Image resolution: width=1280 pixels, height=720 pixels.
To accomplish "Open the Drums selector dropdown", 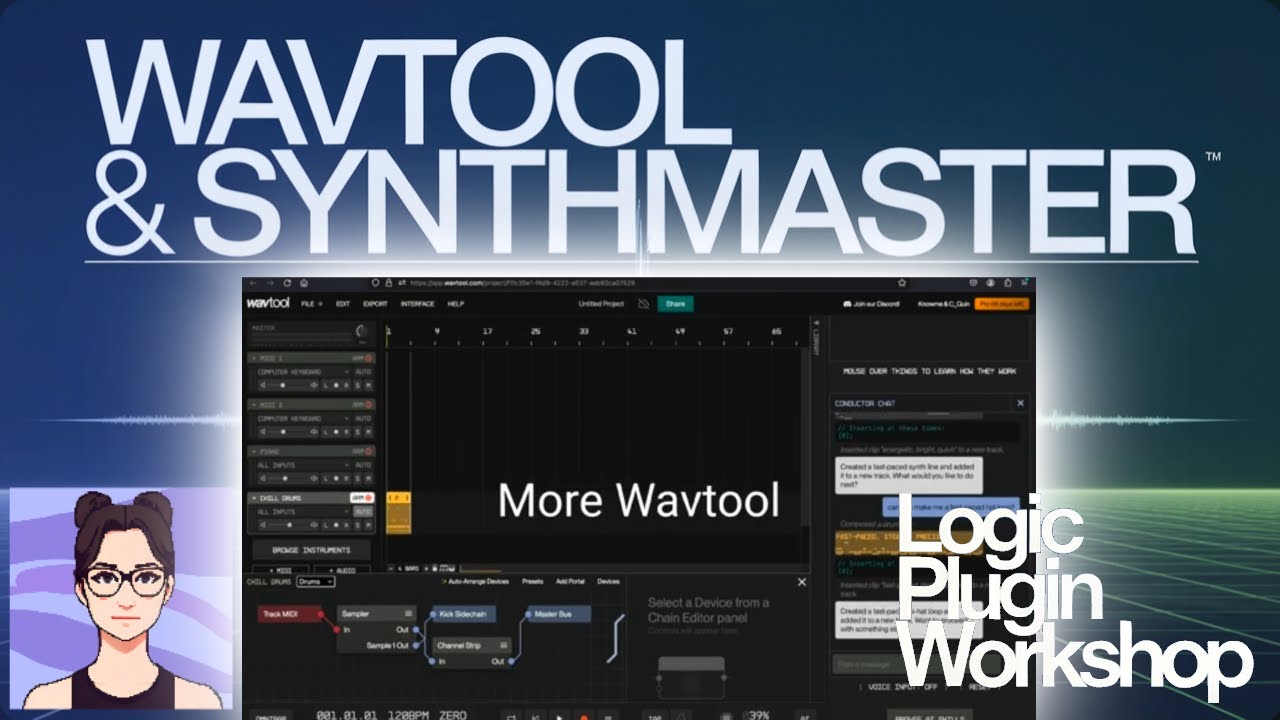I will (316, 581).
